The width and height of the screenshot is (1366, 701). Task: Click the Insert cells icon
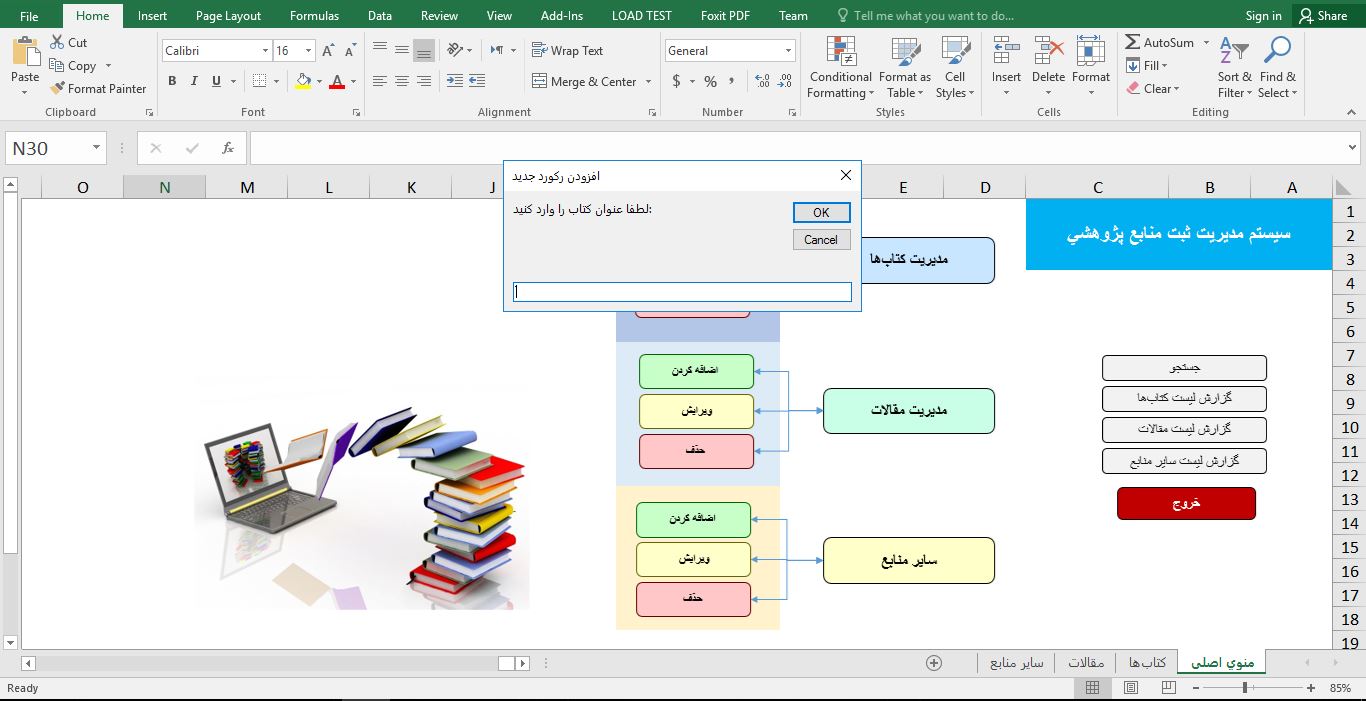pos(1006,52)
